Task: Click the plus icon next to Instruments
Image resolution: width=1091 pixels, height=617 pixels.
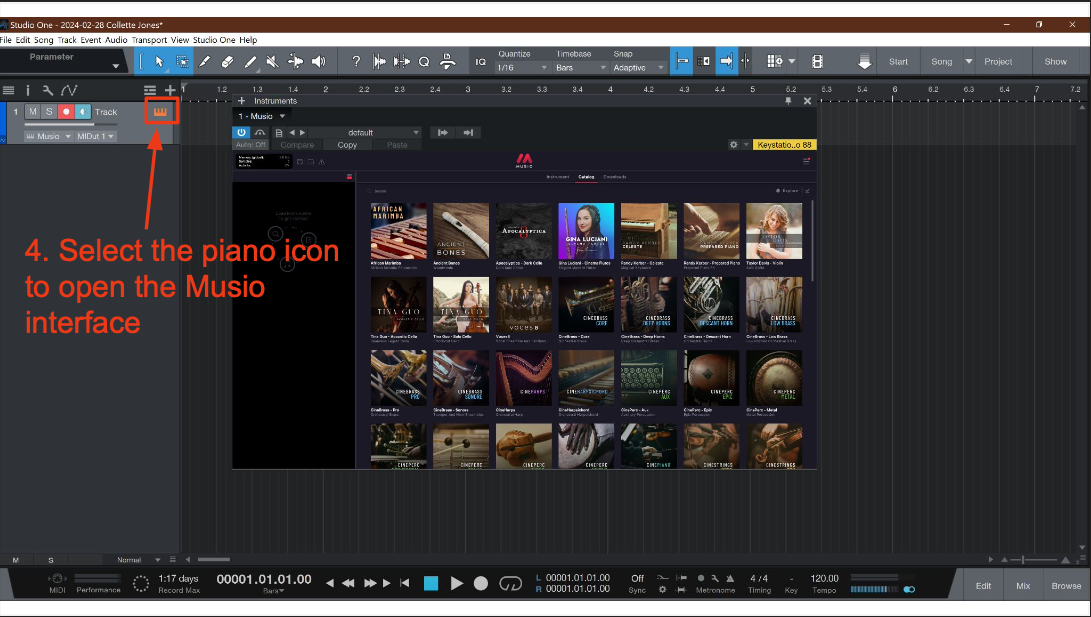Action: (x=241, y=101)
